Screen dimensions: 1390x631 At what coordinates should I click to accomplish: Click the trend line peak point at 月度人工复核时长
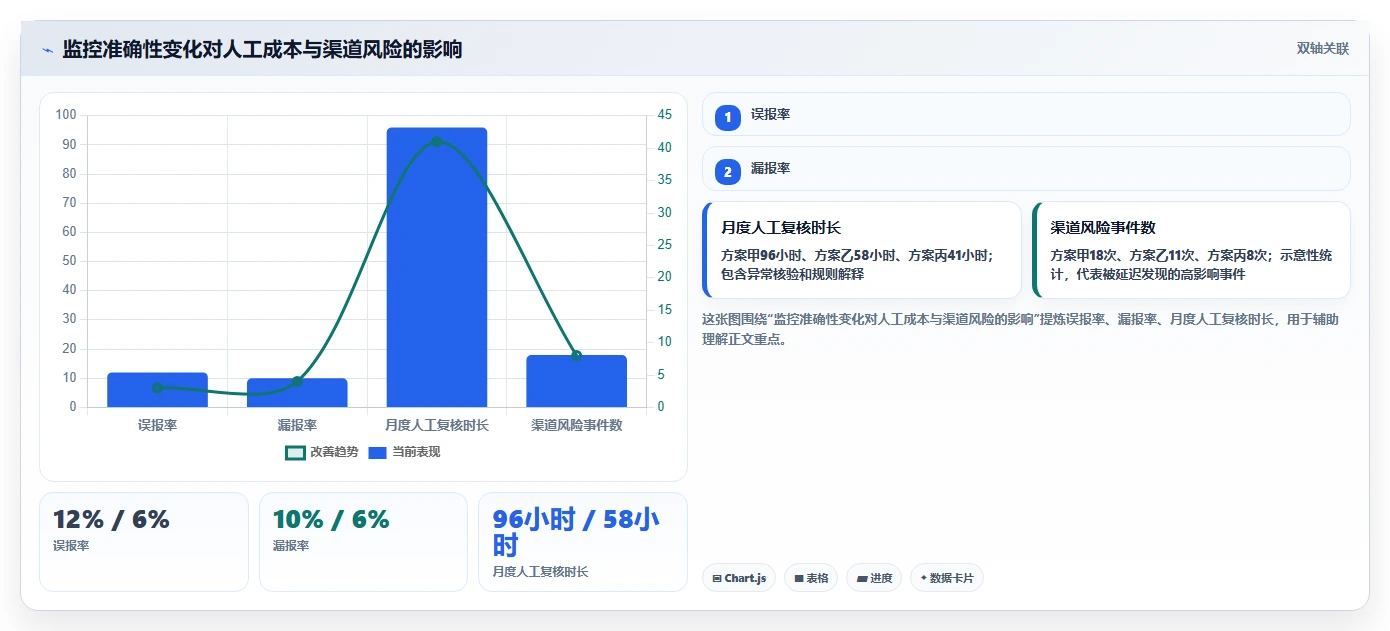tap(437, 142)
